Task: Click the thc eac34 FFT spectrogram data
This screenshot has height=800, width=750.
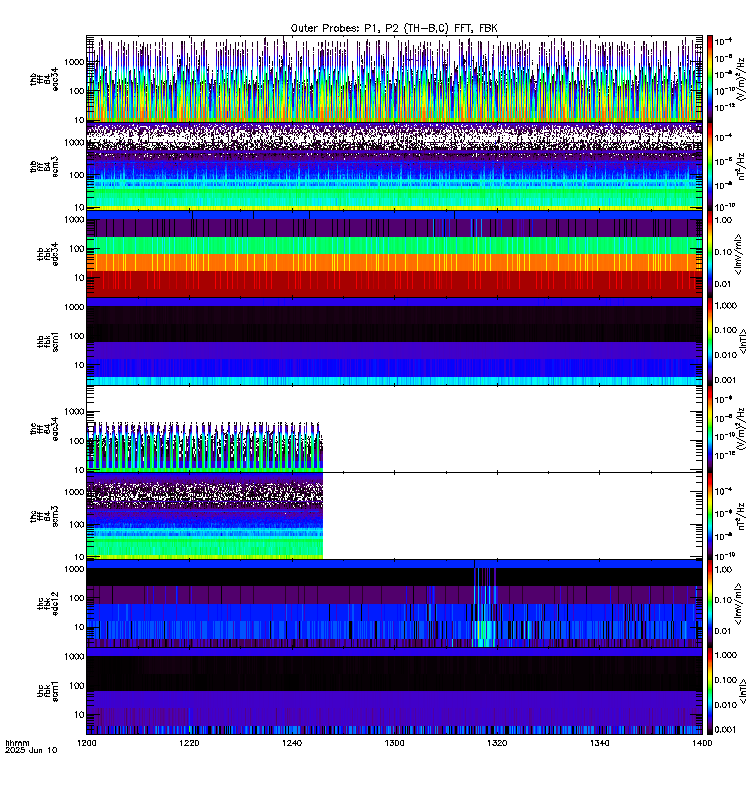Action: pyautogui.click(x=205, y=445)
